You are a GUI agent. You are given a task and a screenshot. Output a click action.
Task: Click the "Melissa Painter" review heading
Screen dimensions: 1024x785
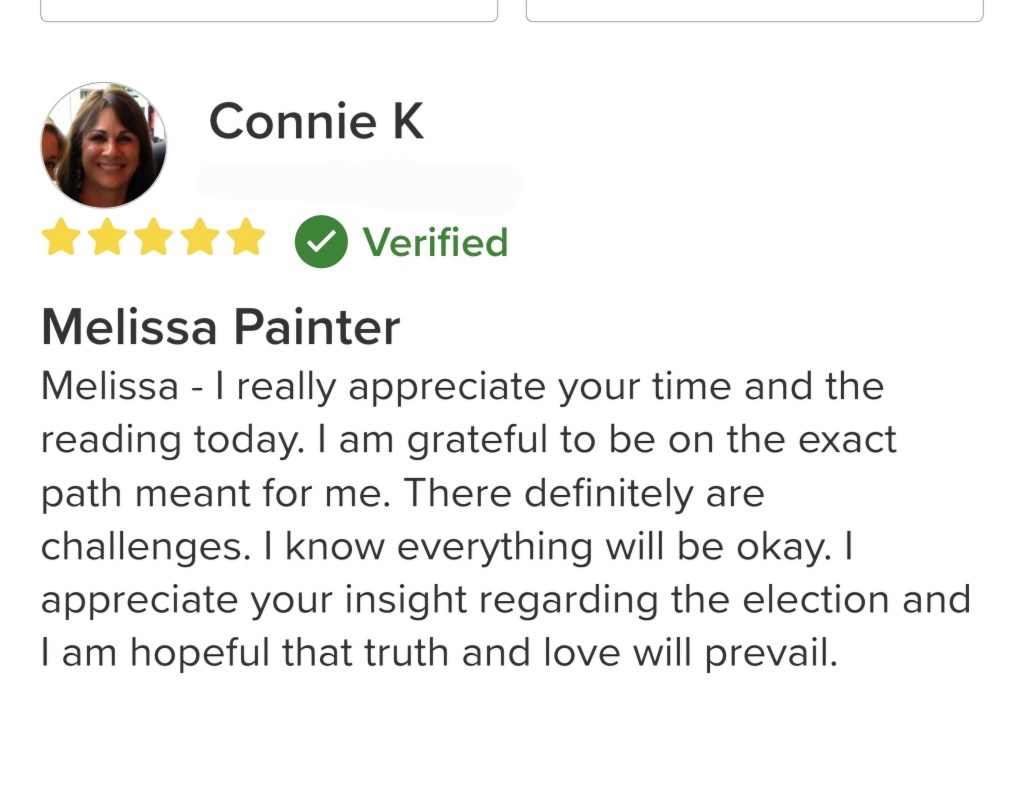(220, 326)
